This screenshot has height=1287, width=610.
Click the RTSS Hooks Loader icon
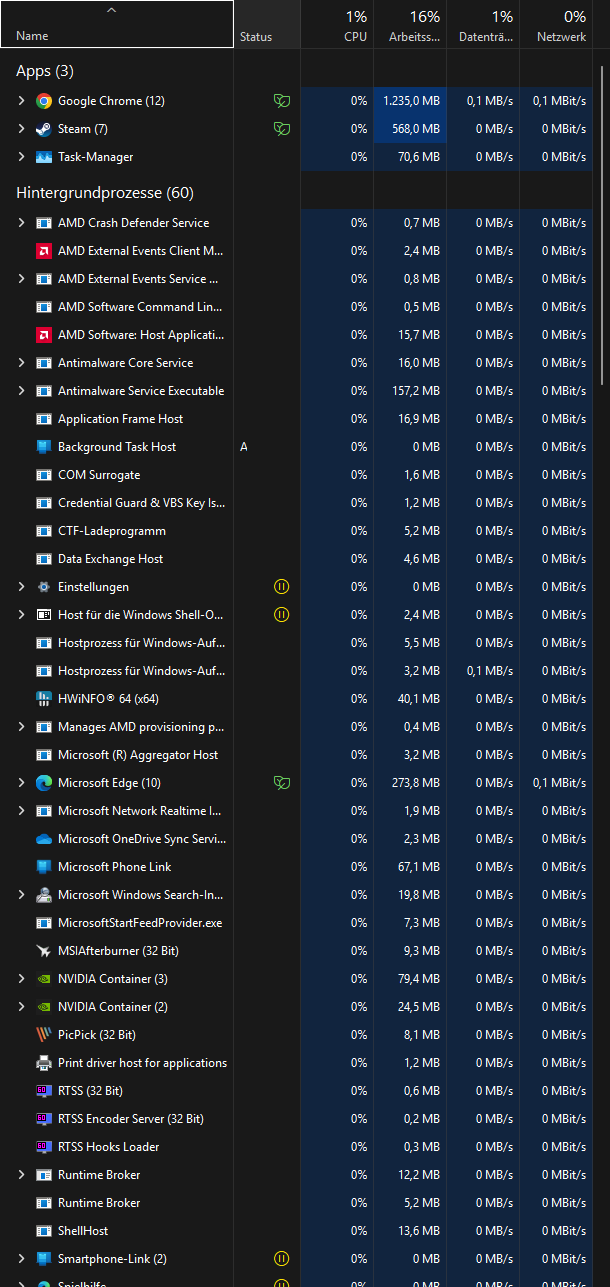click(44, 1147)
